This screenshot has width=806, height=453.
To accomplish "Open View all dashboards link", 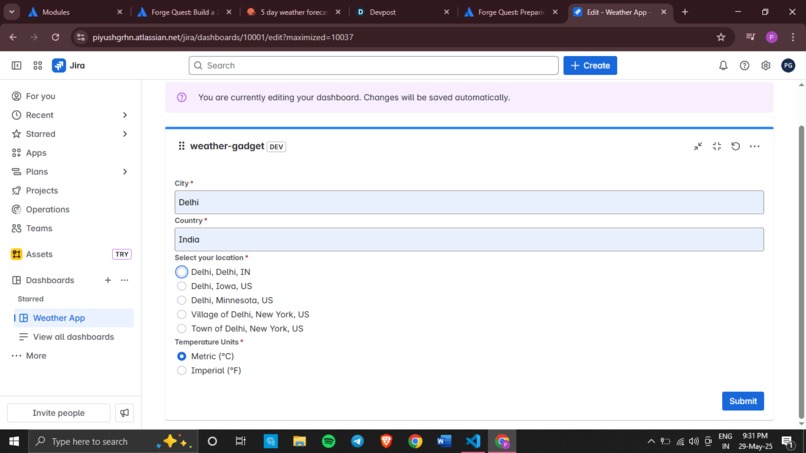I will (x=74, y=337).
